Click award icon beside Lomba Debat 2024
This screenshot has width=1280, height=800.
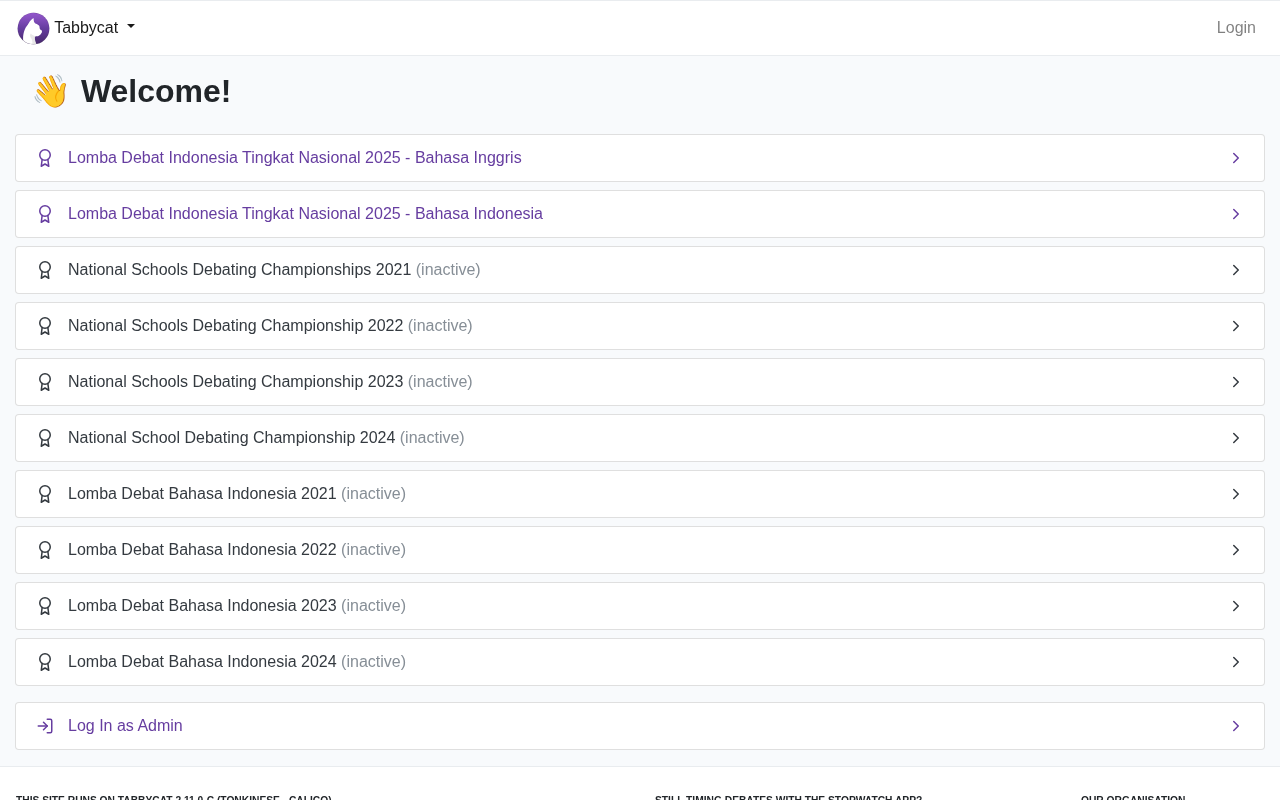45,662
